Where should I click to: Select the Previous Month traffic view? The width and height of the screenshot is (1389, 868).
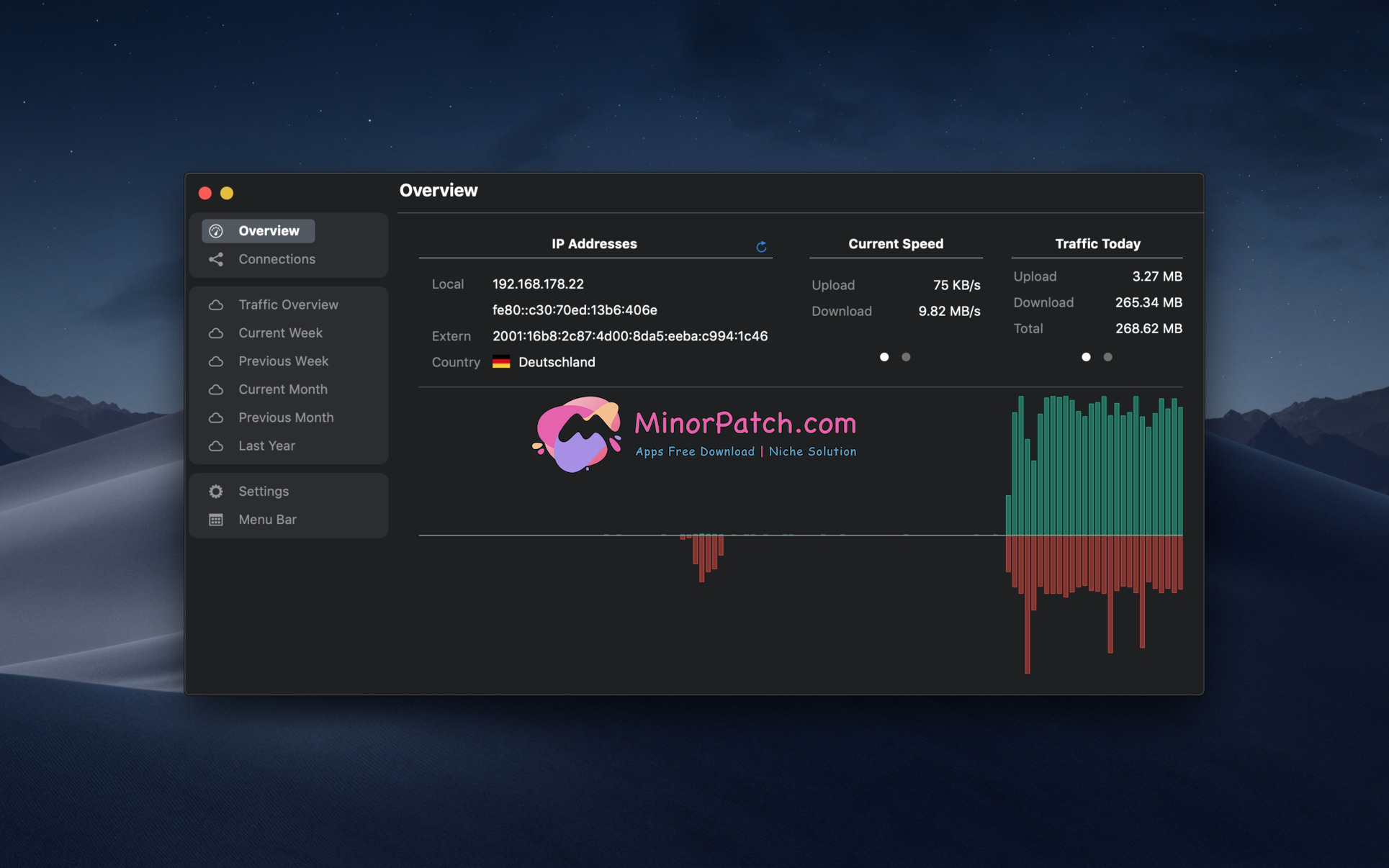(285, 416)
